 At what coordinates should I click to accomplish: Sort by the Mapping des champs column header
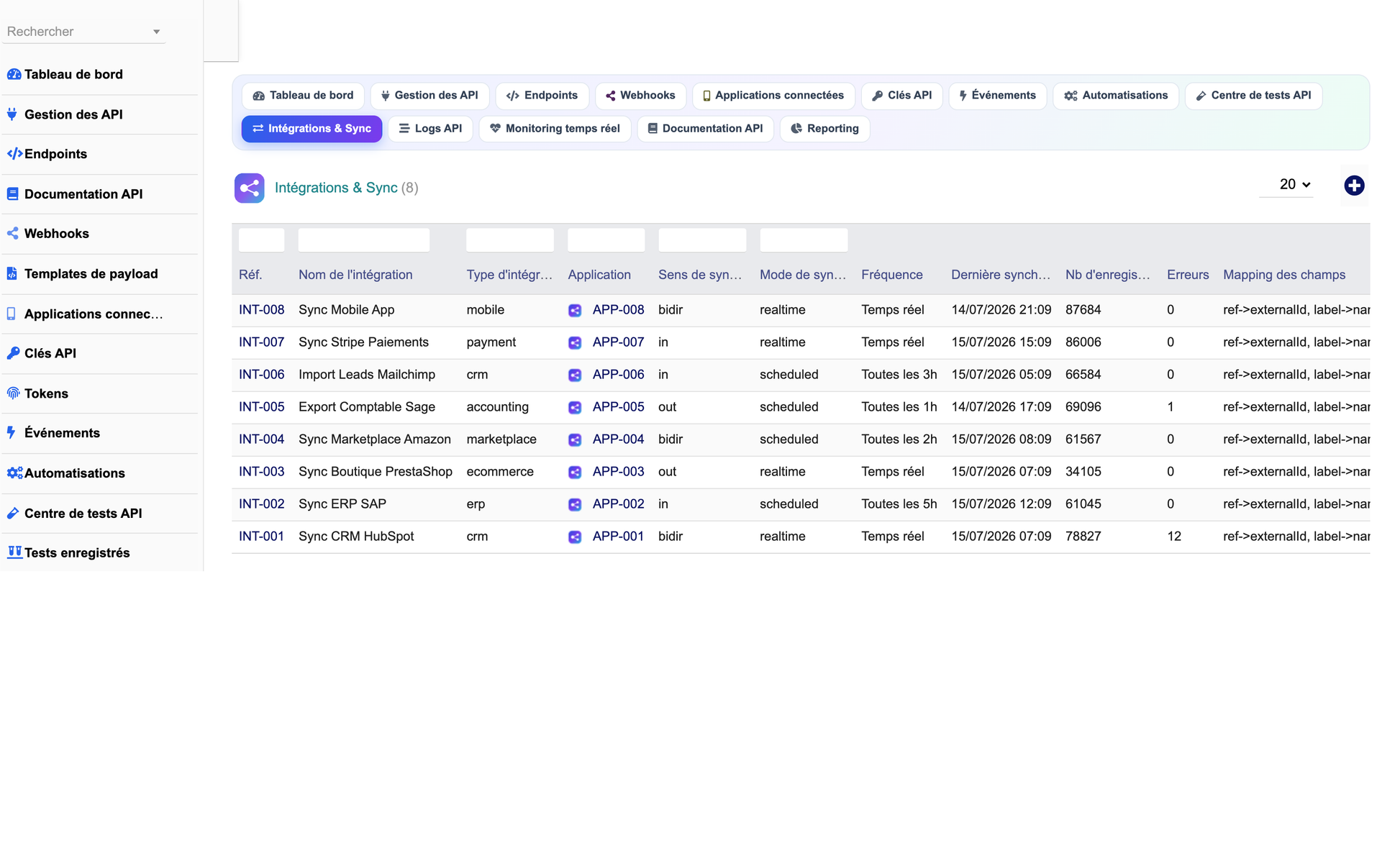click(x=1284, y=275)
